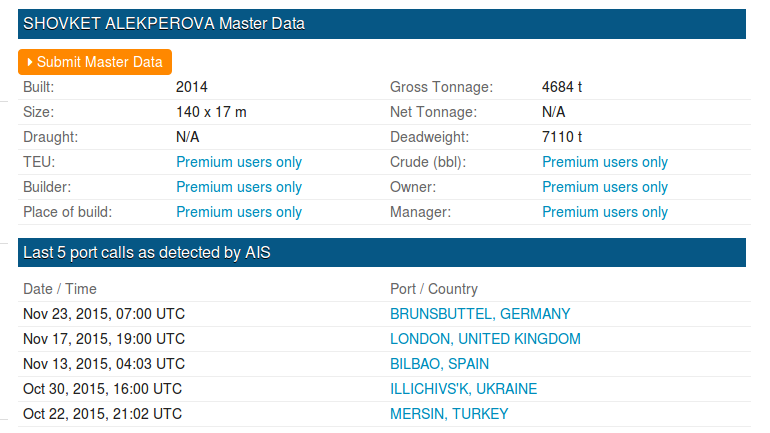Open the Manager premium users only link
The height and width of the screenshot is (433, 770).
[605, 212]
